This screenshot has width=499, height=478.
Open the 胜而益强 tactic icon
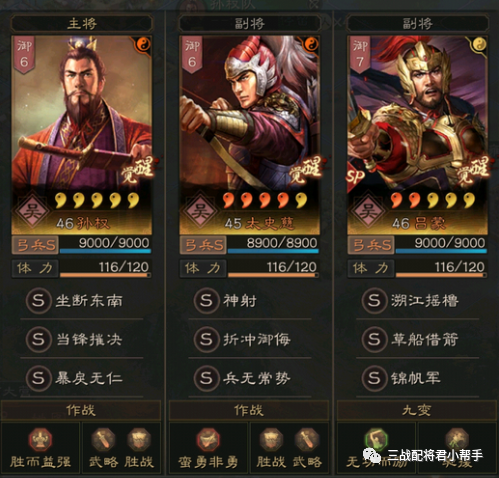40,440
